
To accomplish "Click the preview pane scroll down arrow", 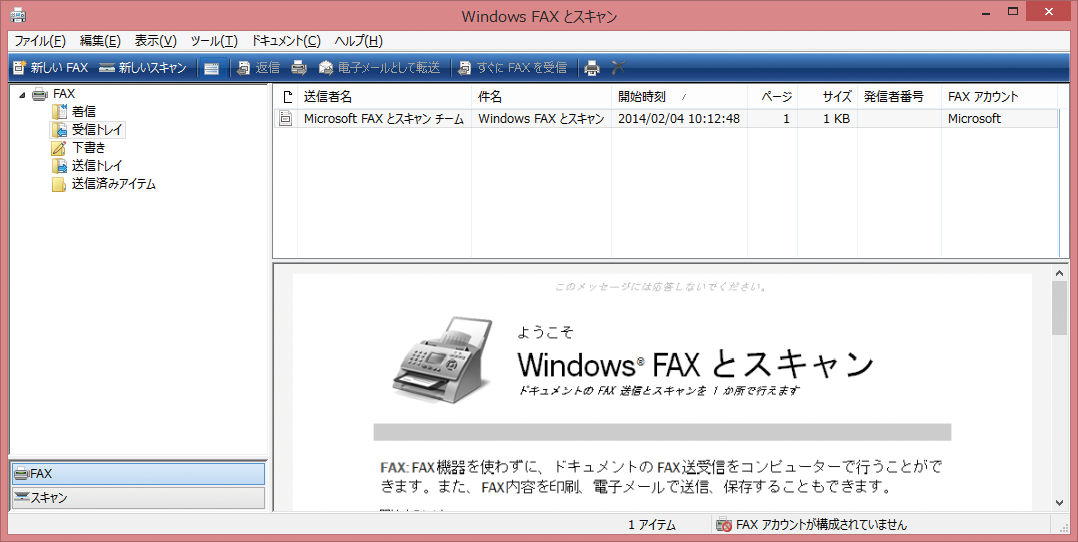I will click(1059, 503).
